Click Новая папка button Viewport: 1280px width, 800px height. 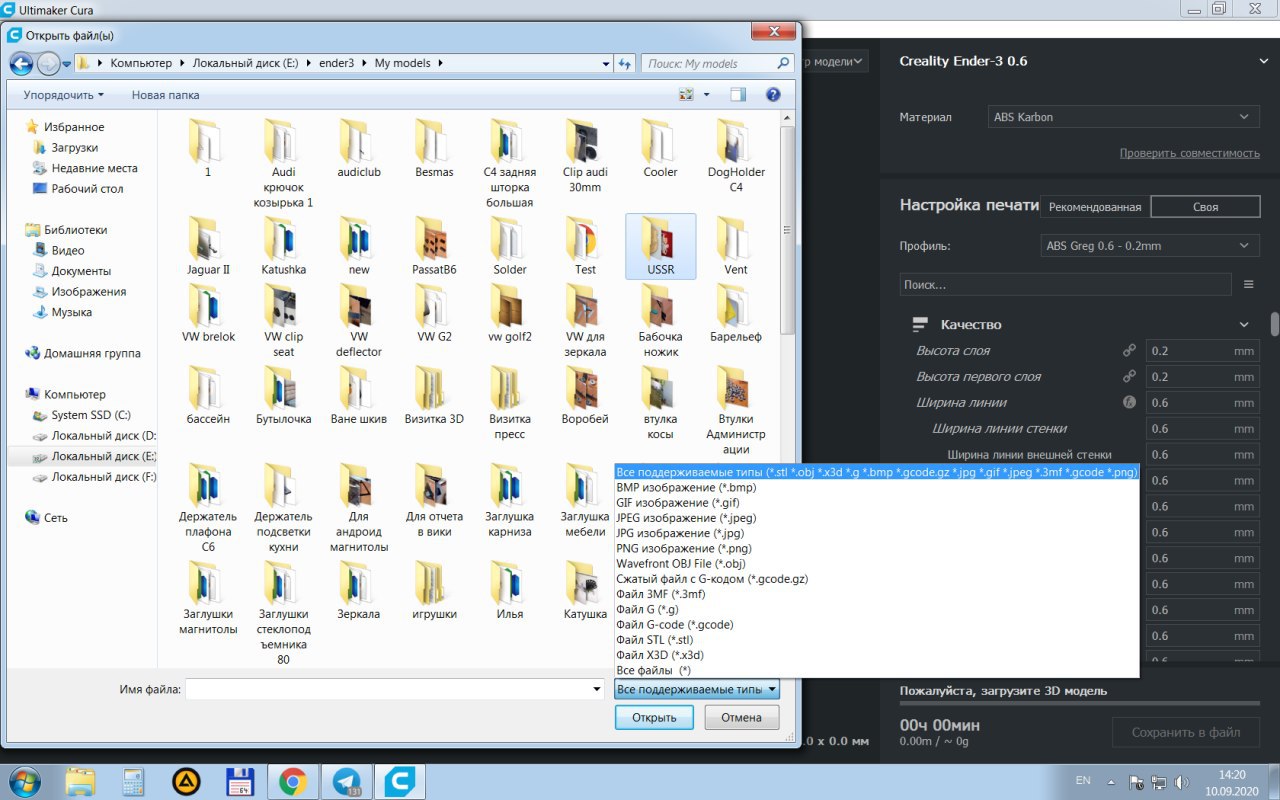(165, 95)
